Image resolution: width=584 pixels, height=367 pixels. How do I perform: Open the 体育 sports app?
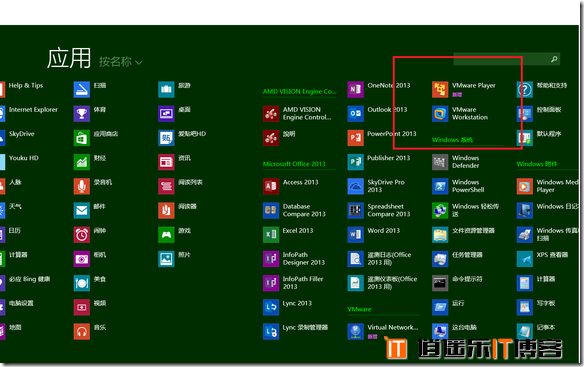tap(90, 114)
